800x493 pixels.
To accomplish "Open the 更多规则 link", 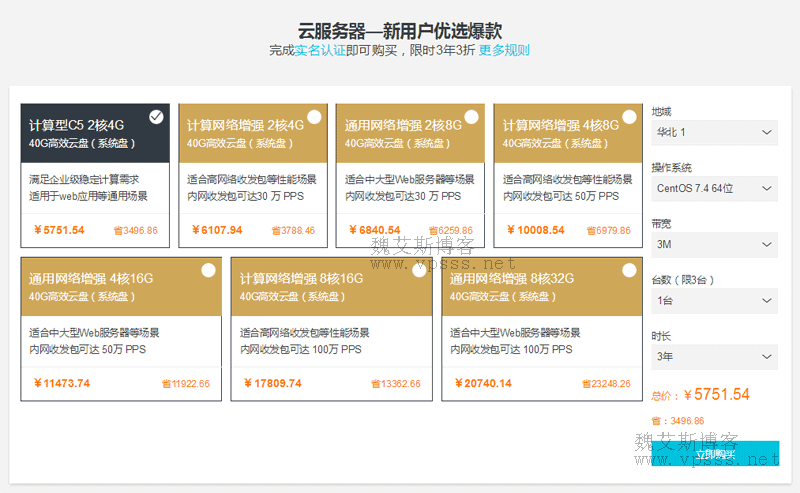I will (504, 50).
